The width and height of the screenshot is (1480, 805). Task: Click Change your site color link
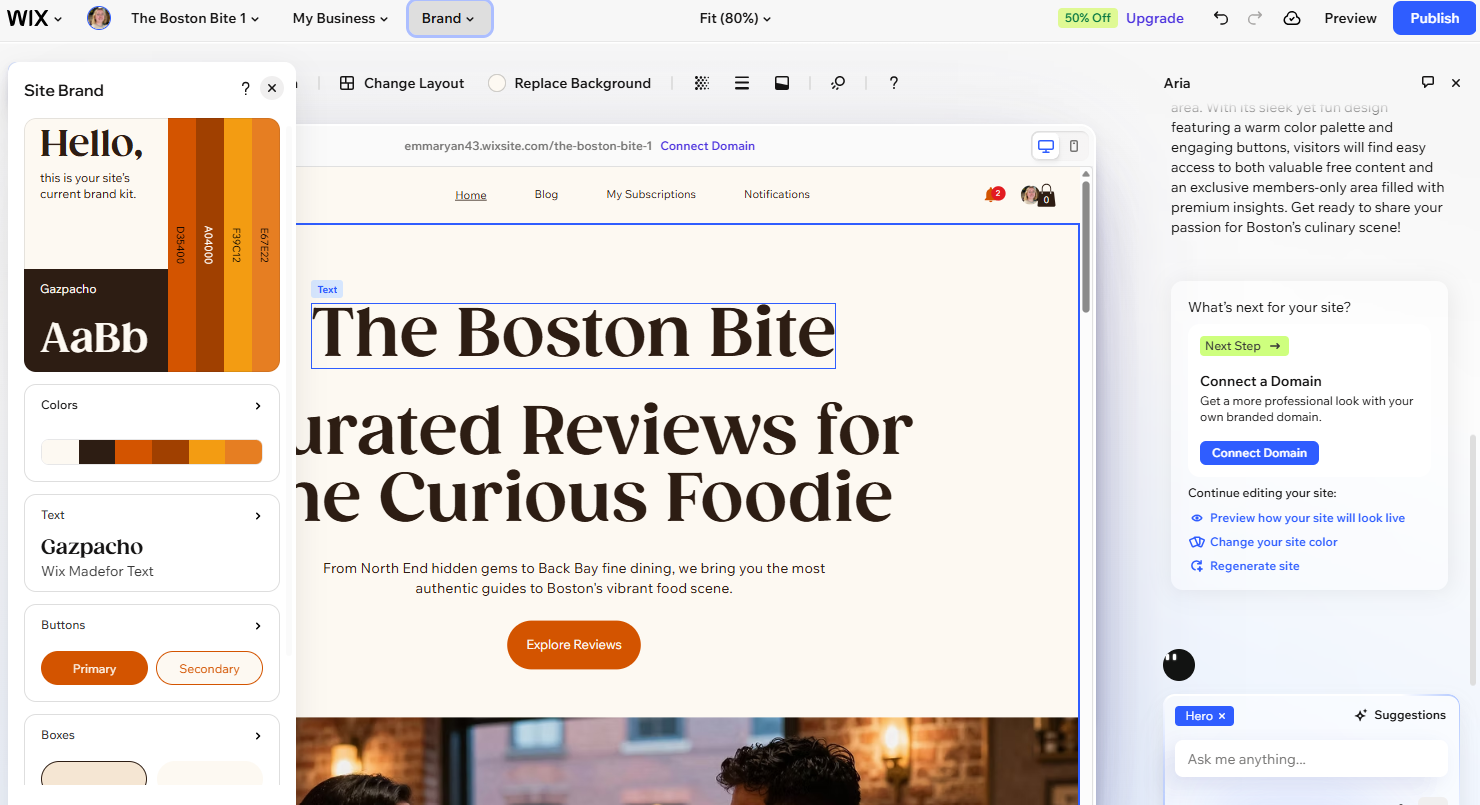1273,542
